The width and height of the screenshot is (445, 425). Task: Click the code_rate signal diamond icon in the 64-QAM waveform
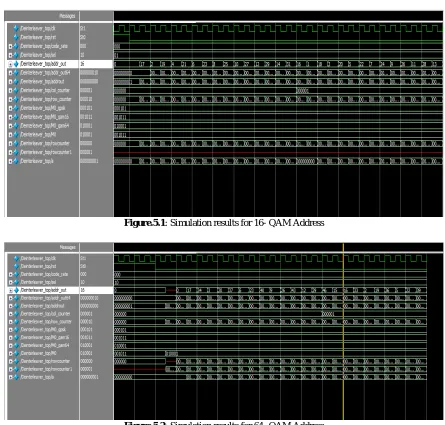click(x=16, y=274)
